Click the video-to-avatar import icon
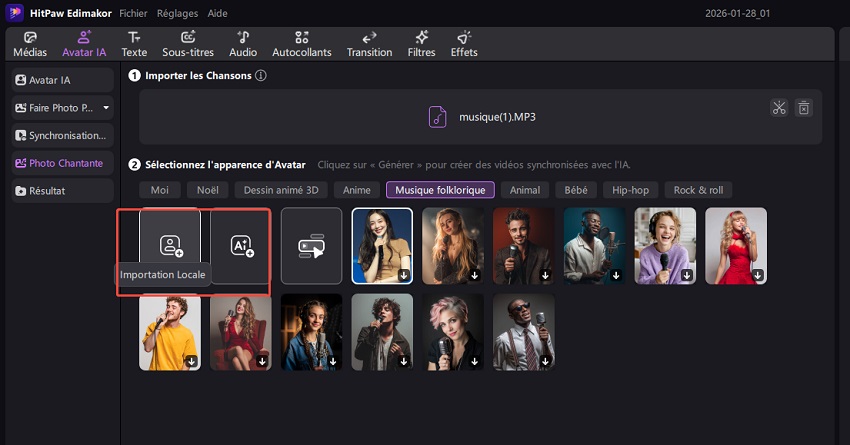Viewport: 850px width, 445px height. pyautogui.click(x=311, y=245)
